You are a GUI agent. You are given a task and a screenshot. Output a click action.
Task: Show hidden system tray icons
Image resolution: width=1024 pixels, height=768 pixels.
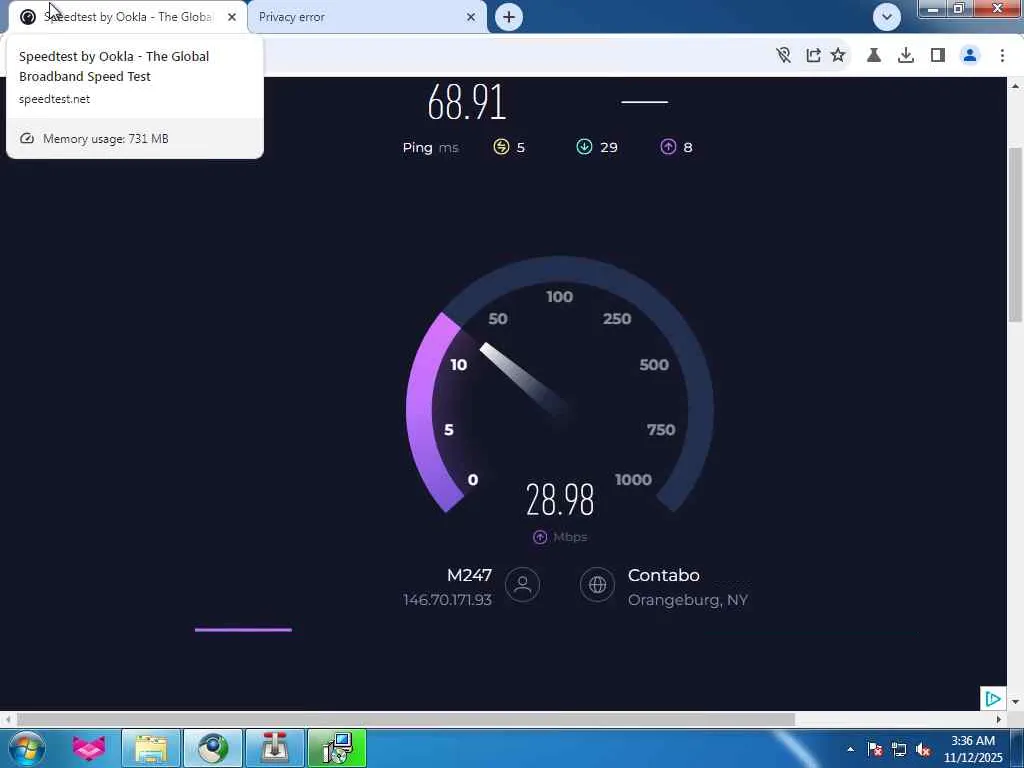[850, 749]
